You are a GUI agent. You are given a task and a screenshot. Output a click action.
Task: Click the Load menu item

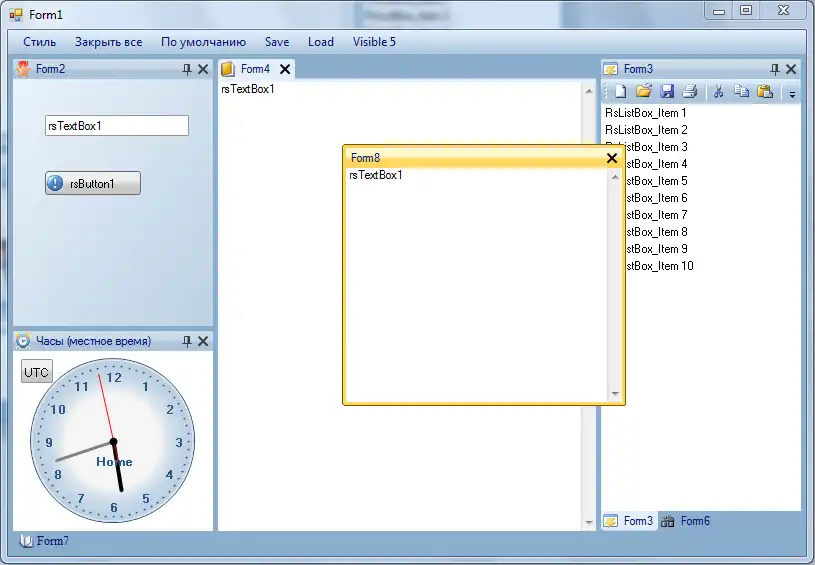click(321, 42)
